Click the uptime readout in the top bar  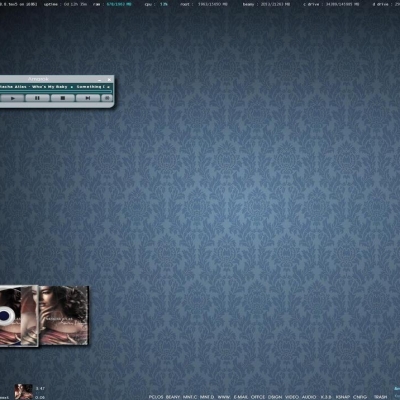[x=65, y=4]
